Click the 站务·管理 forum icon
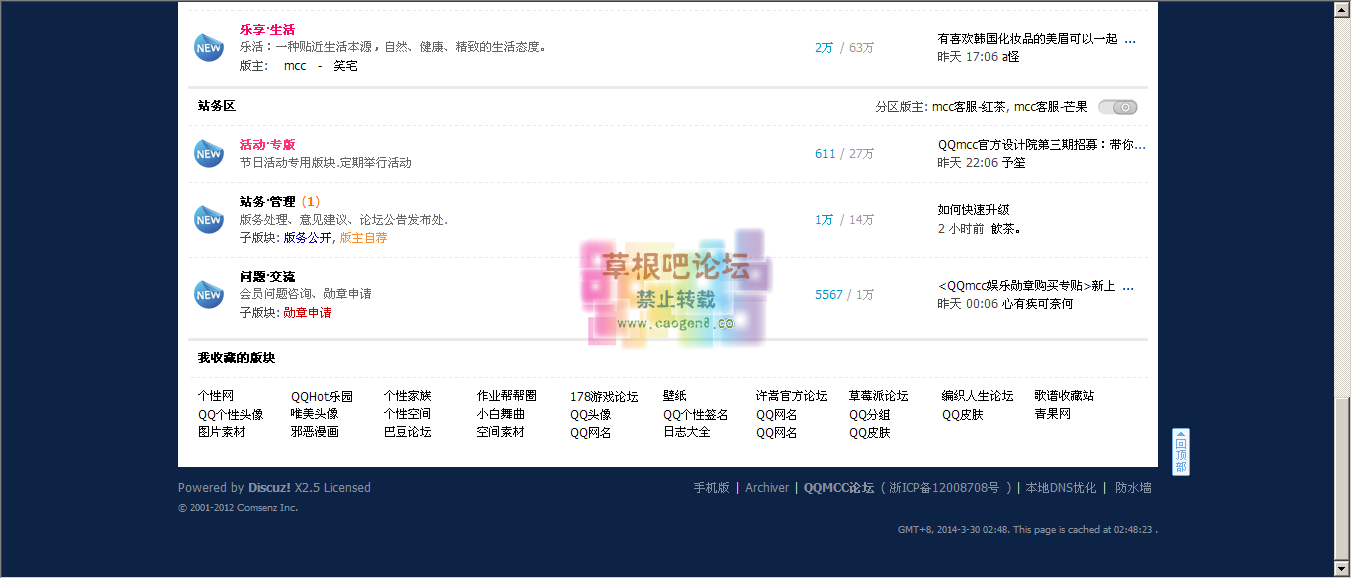 click(x=208, y=219)
